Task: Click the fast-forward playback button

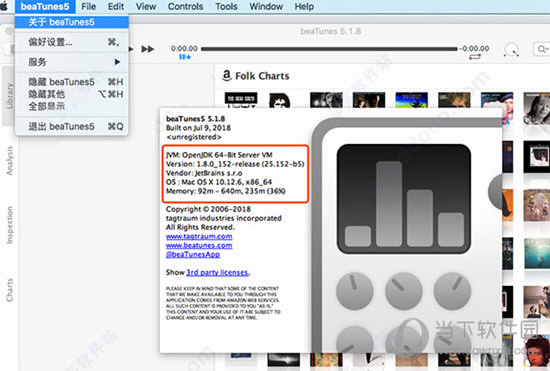Action: [148, 49]
